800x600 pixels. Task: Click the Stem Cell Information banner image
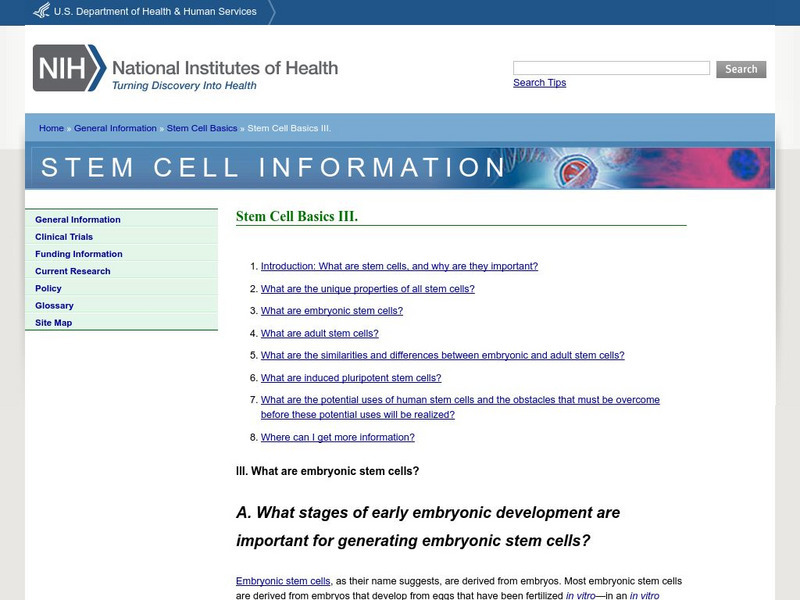point(400,168)
